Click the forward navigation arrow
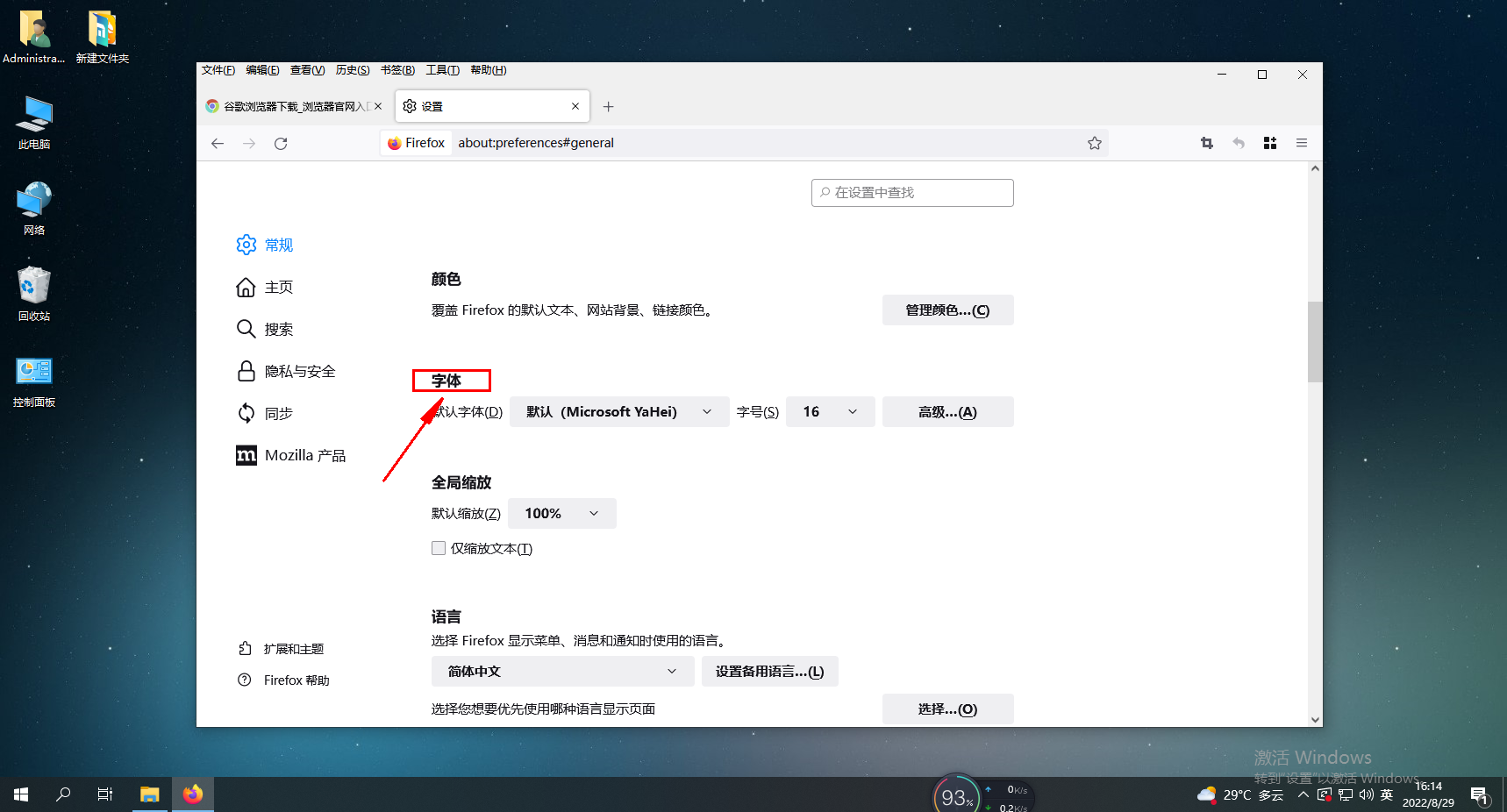The height and width of the screenshot is (812, 1507). click(x=249, y=143)
